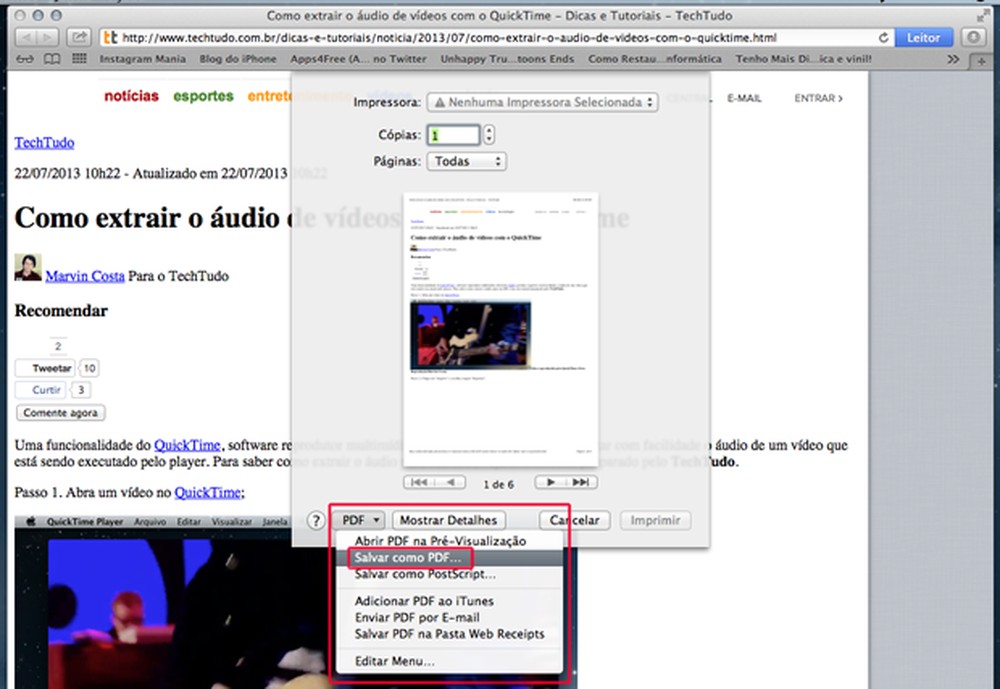Open the QuickTime link in Passo 1
The height and width of the screenshot is (689, 1000).
[207, 493]
